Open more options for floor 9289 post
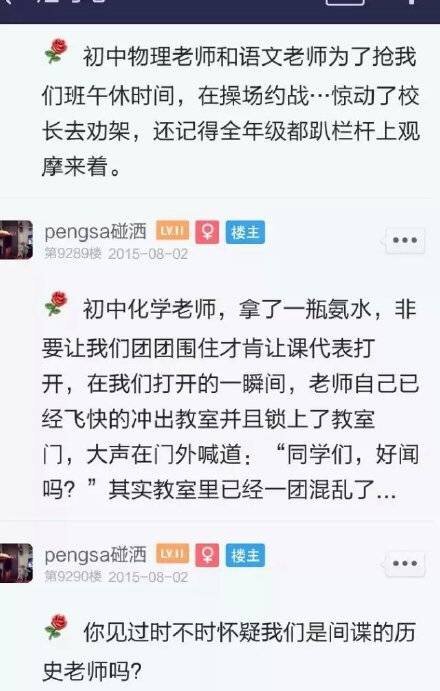This screenshot has width=440, height=691. tap(405, 240)
